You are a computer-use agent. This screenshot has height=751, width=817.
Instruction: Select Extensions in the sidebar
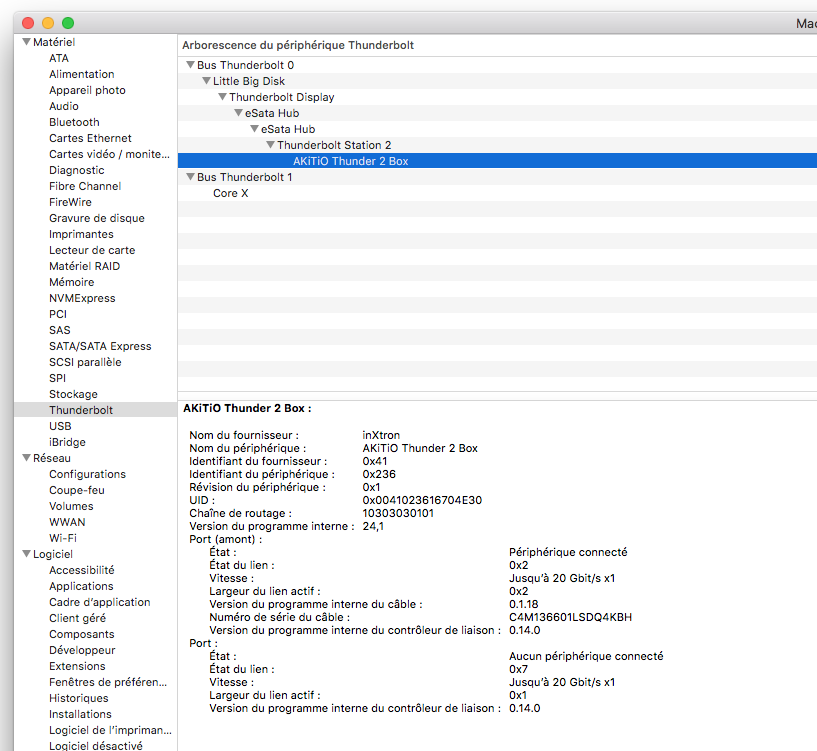[x=77, y=666]
